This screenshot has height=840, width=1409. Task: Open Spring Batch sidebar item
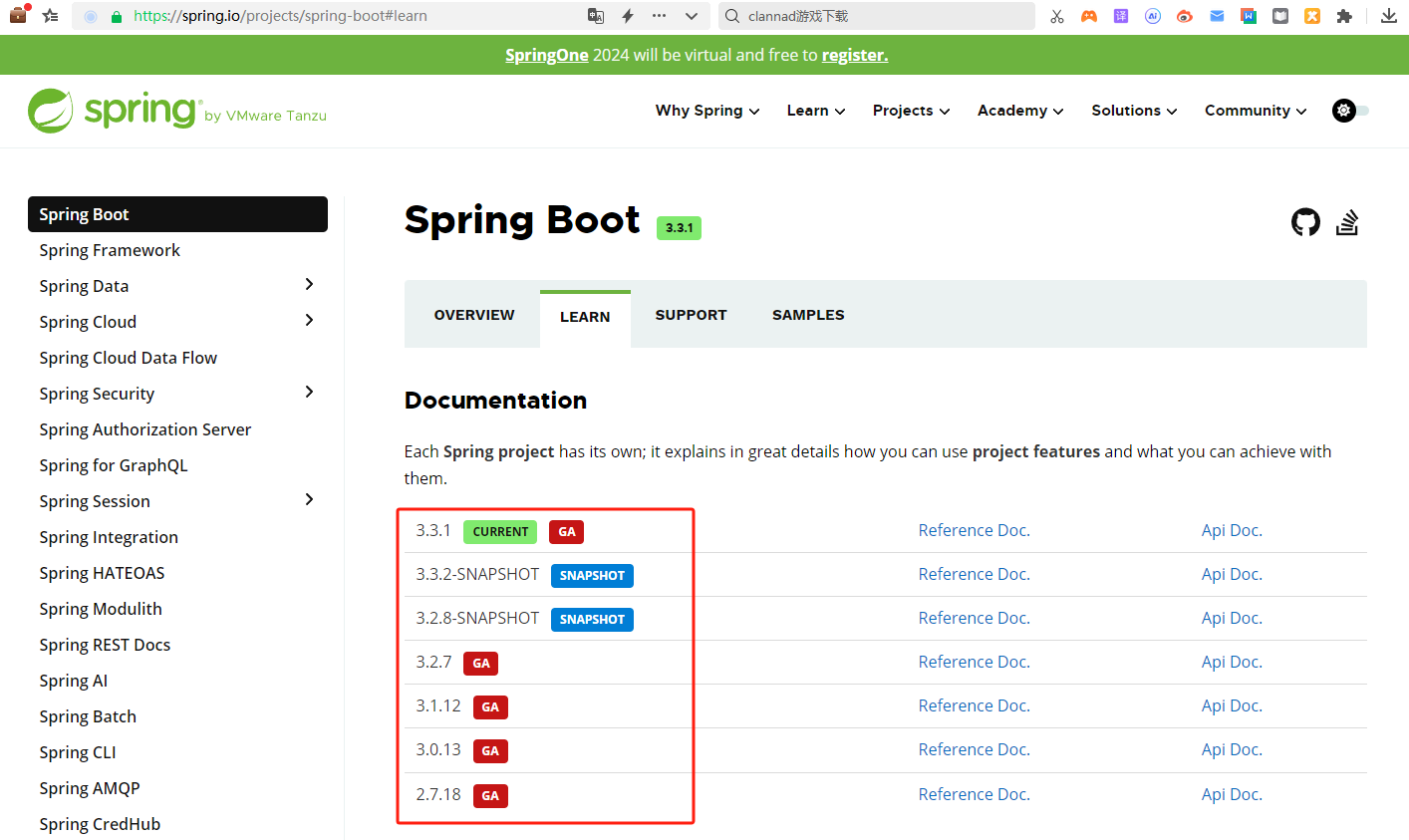pos(88,716)
